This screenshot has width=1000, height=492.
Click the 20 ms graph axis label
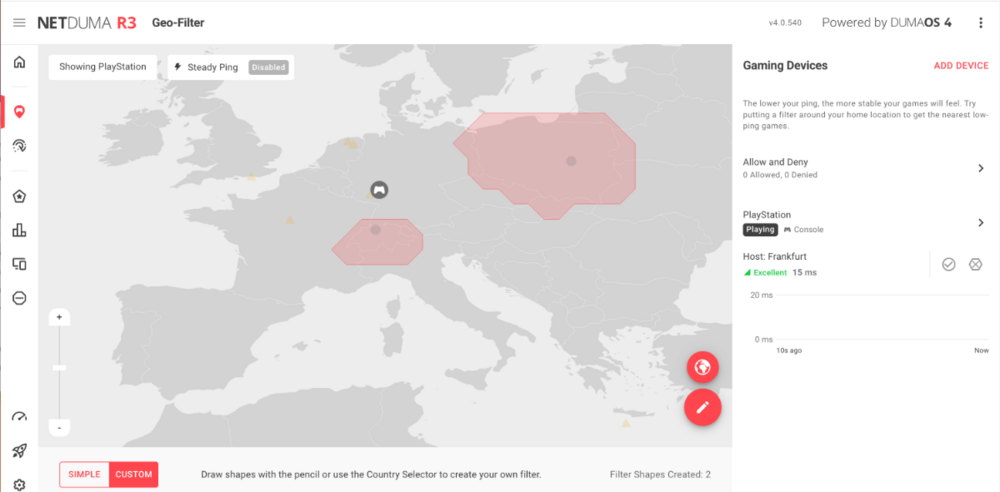(761, 295)
